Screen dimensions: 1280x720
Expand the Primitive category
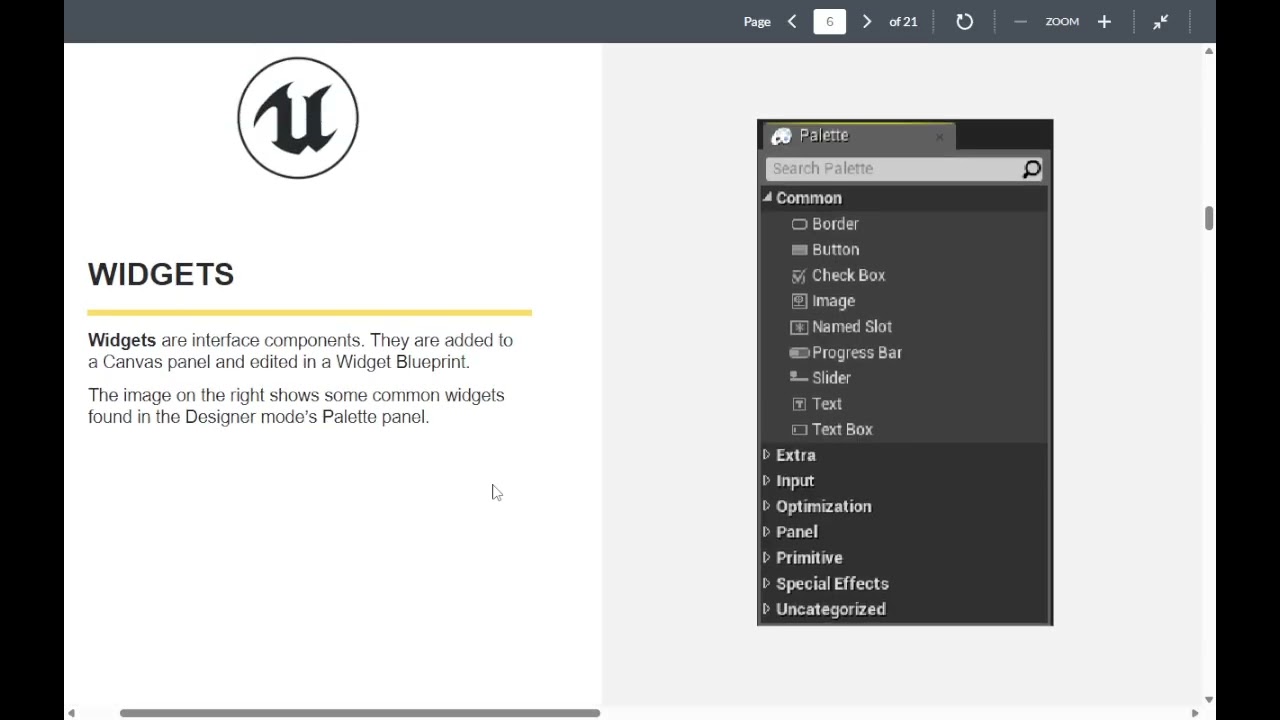[767, 558]
